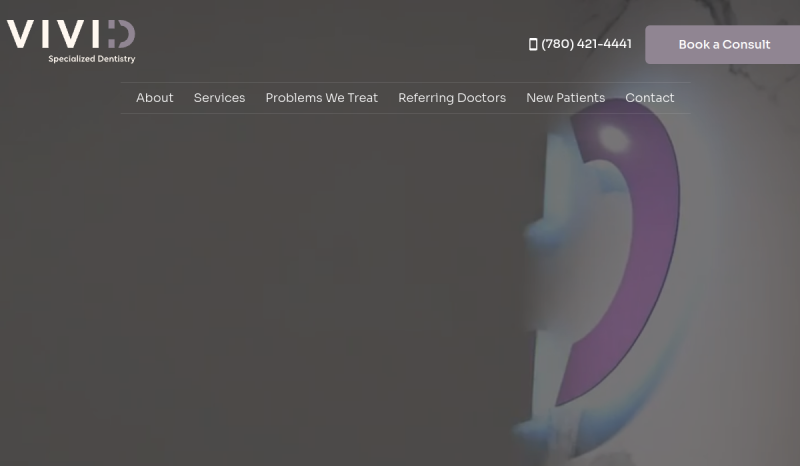Screen dimensions: 800x466
Task: Click the white light reflection on purple sign
Action: (613, 138)
